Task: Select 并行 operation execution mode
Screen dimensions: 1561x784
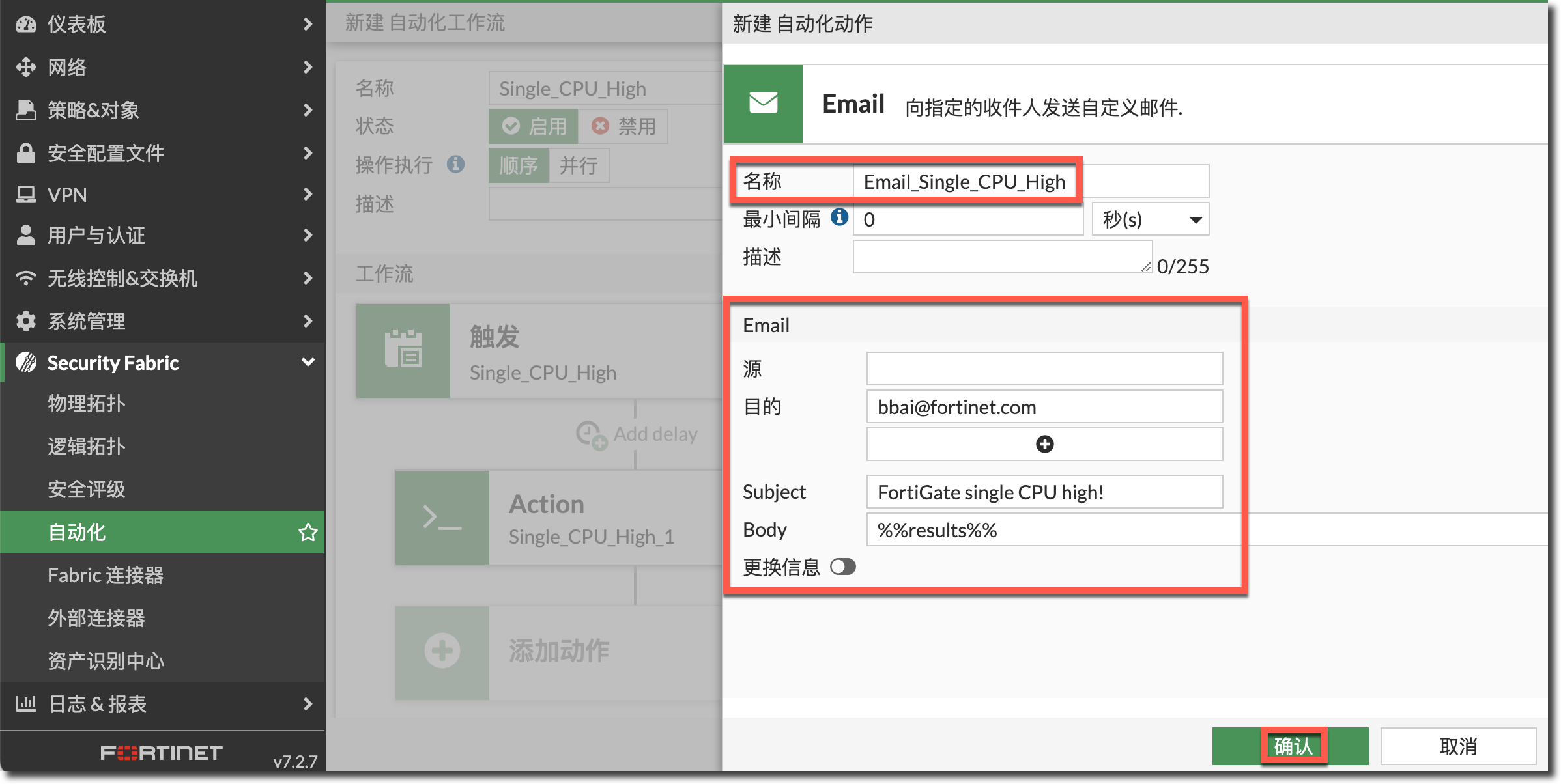Action: click(x=579, y=165)
